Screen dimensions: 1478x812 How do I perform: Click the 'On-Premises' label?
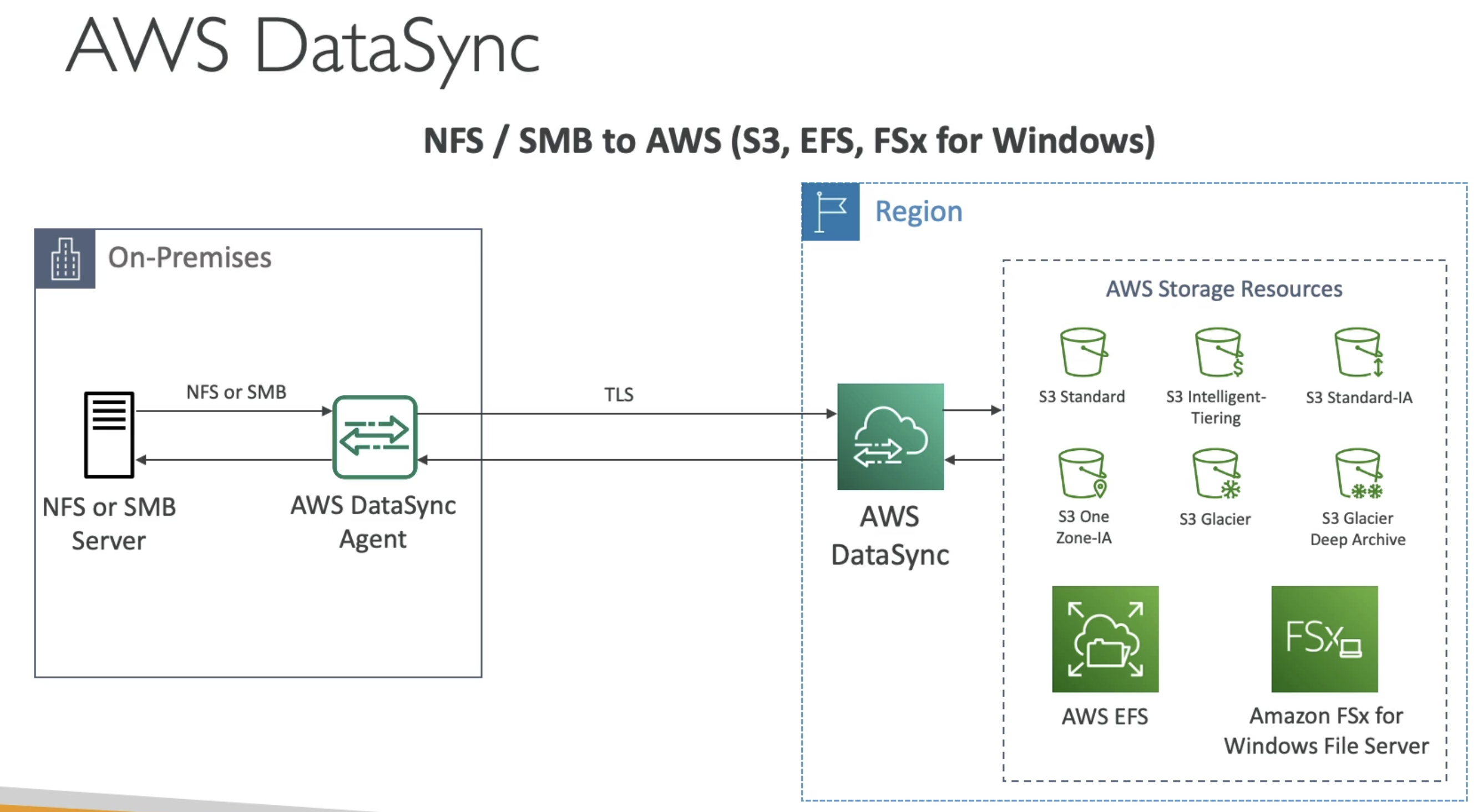(x=190, y=257)
